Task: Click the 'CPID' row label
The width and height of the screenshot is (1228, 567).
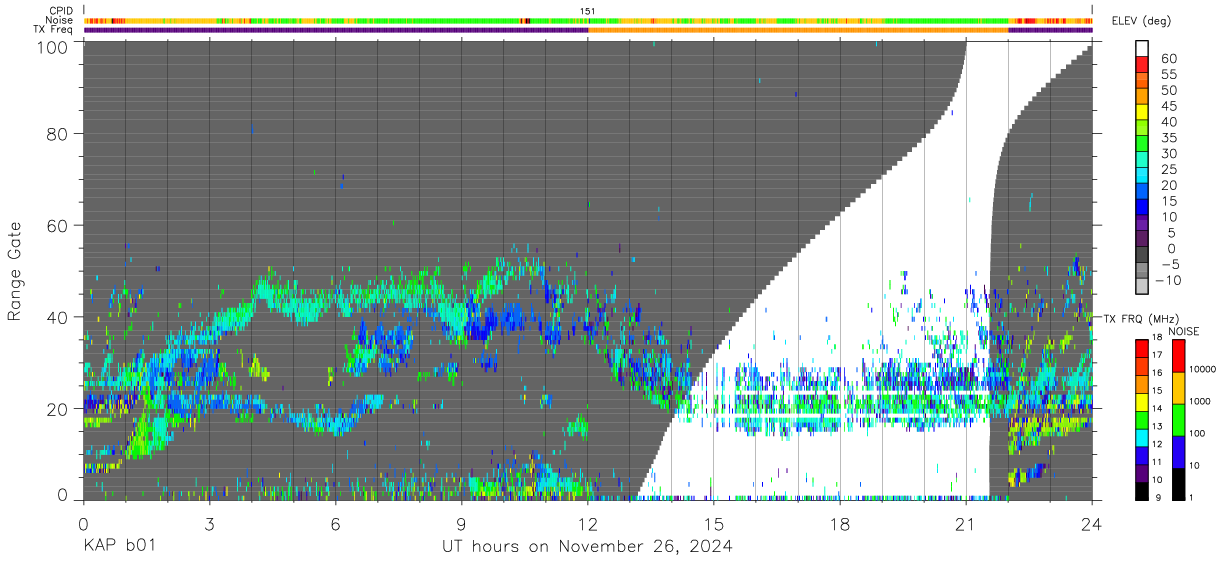Action: pyautogui.click(x=60, y=11)
